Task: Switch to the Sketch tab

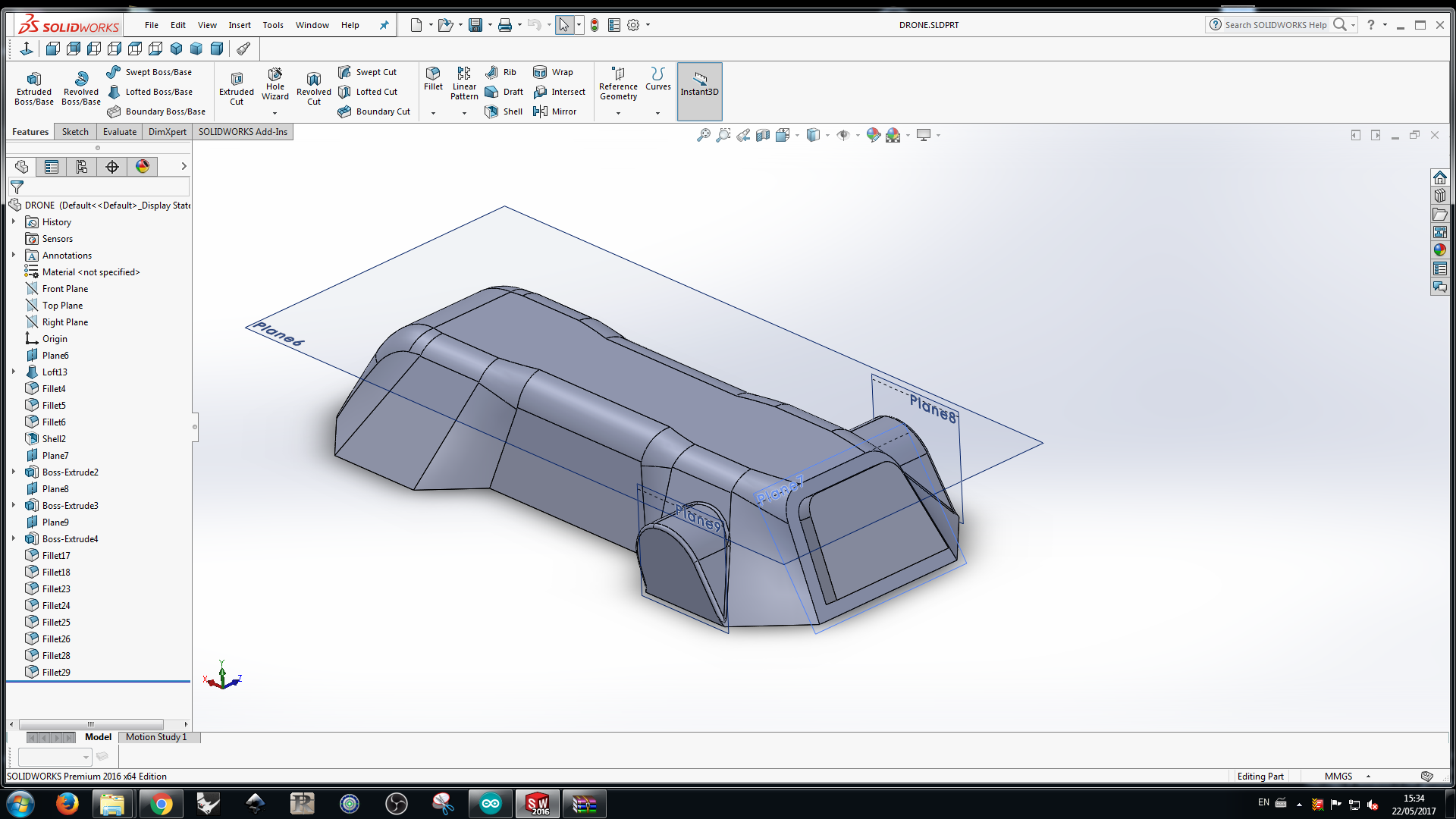Action: pyautogui.click(x=75, y=131)
